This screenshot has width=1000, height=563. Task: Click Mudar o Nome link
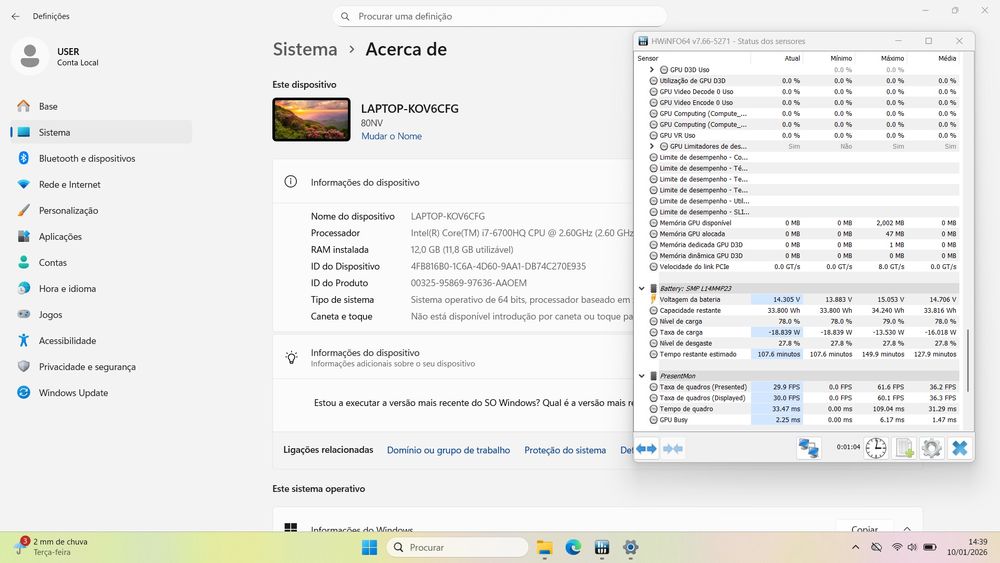click(x=391, y=136)
